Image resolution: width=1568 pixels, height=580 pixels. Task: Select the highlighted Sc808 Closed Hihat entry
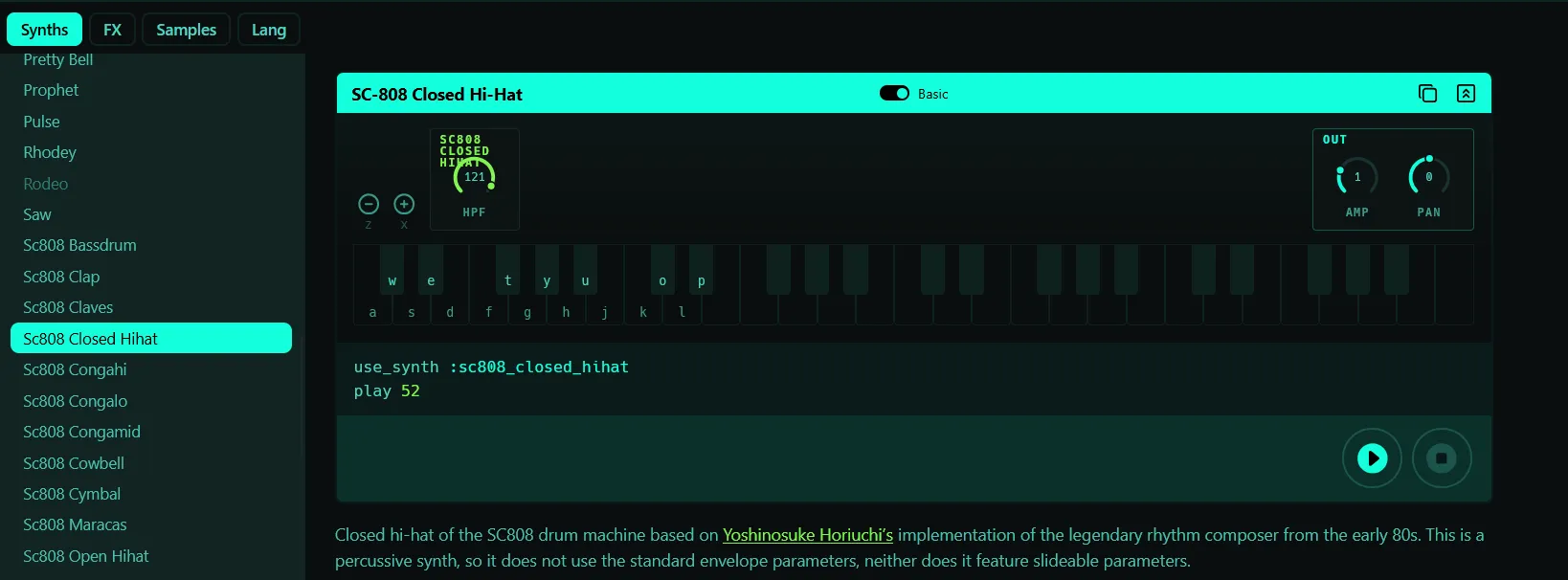coord(151,338)
